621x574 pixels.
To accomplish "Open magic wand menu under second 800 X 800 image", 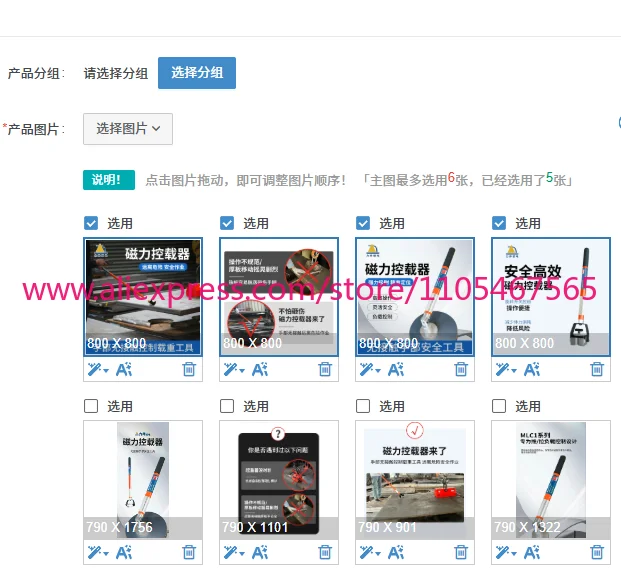I will (x=234, y=370).
